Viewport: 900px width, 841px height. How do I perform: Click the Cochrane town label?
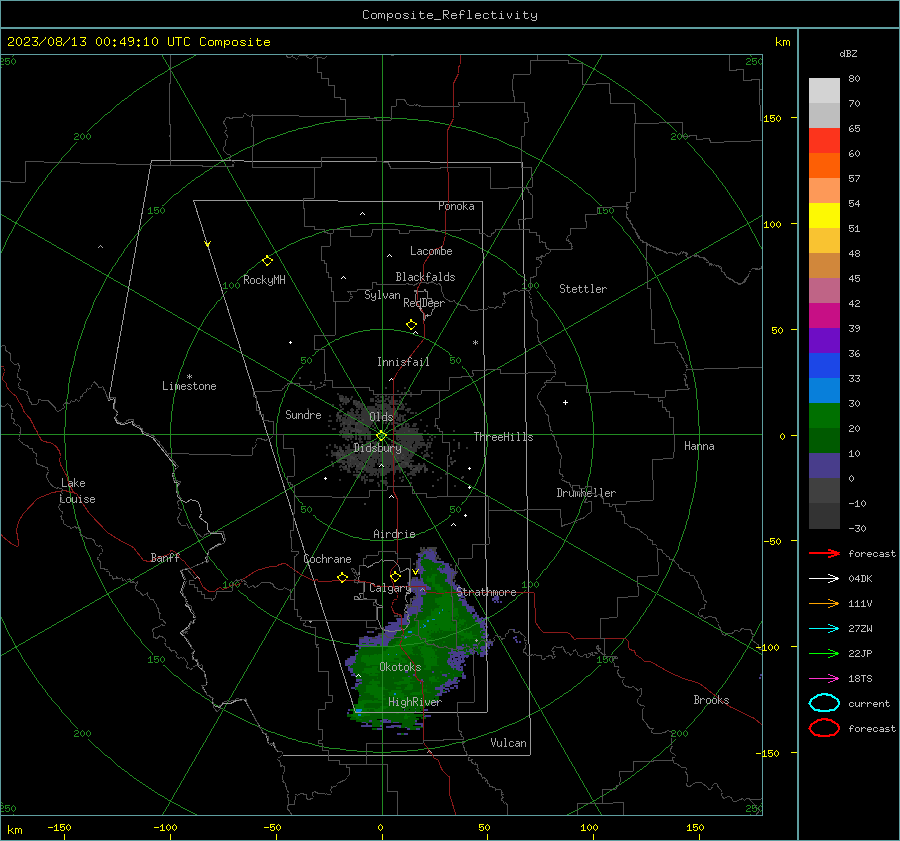(327, 559)
